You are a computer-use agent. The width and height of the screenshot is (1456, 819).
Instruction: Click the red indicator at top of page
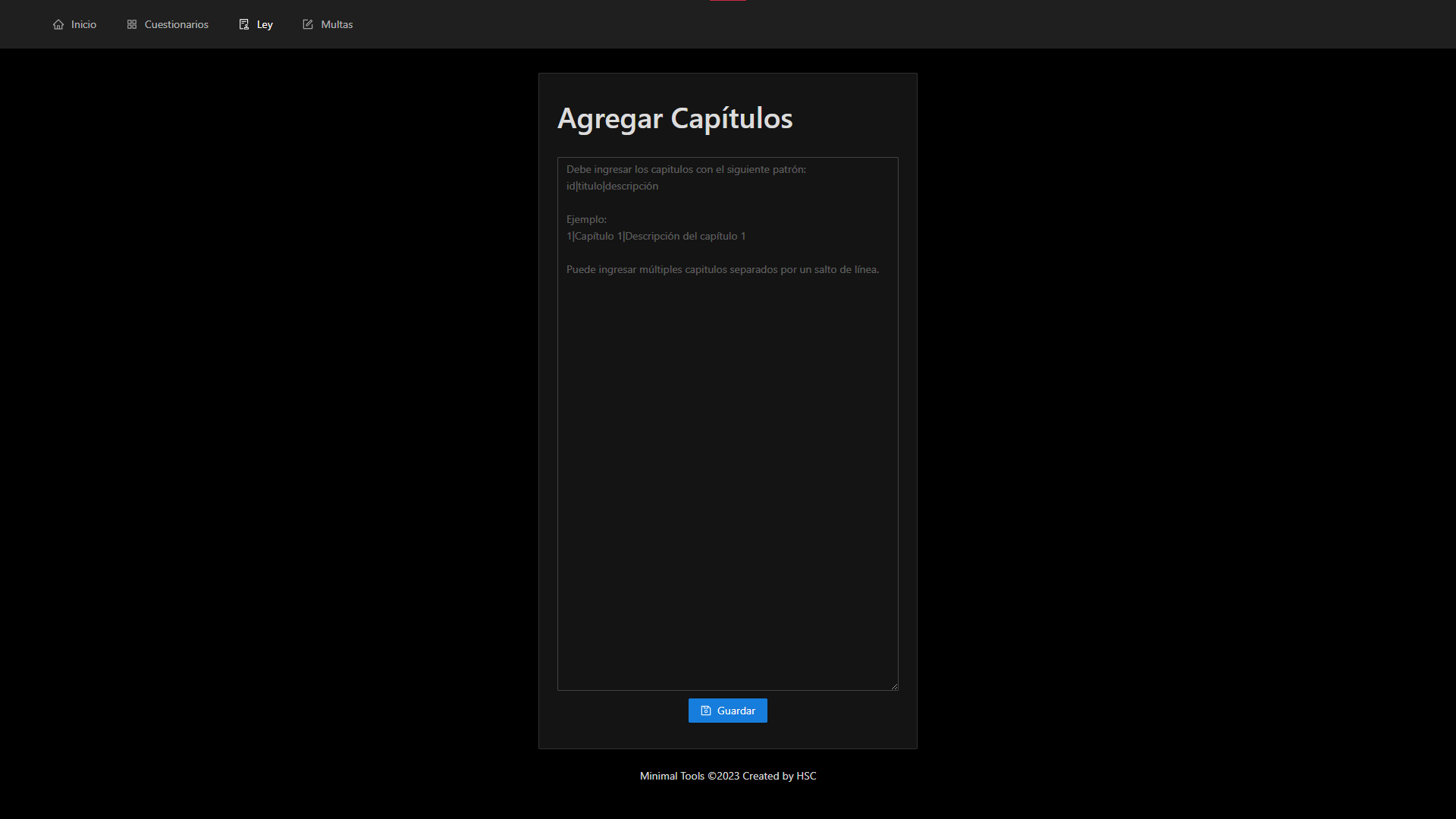pos(726,2)
